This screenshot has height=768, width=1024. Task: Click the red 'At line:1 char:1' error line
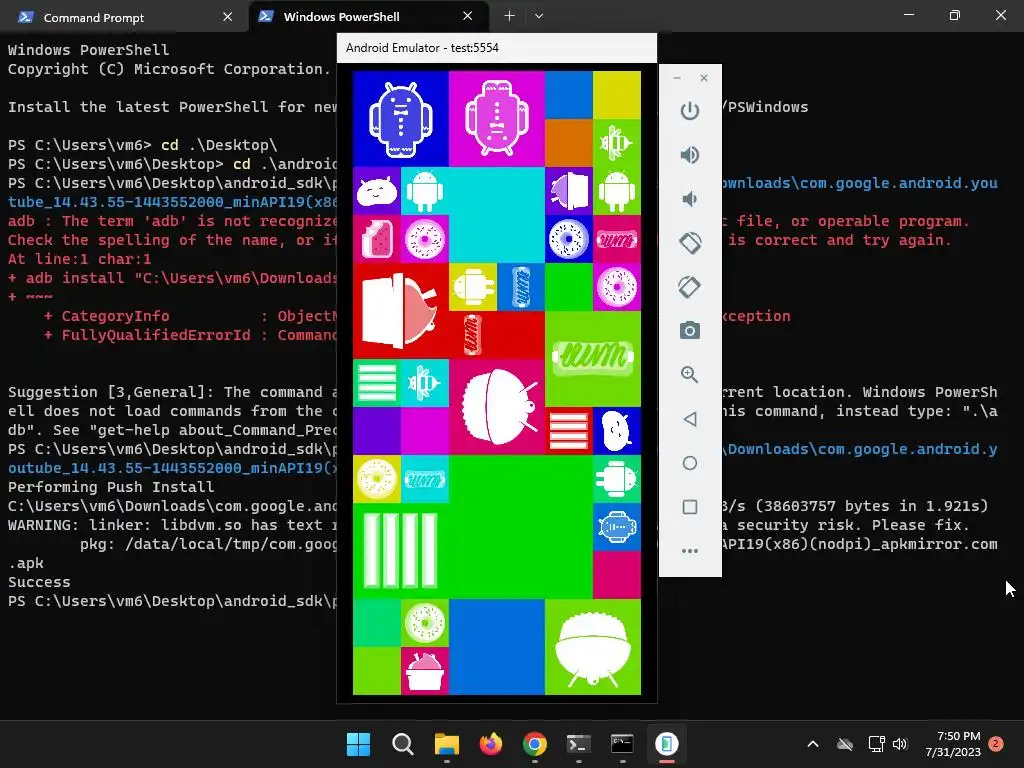tap(80, 259)
